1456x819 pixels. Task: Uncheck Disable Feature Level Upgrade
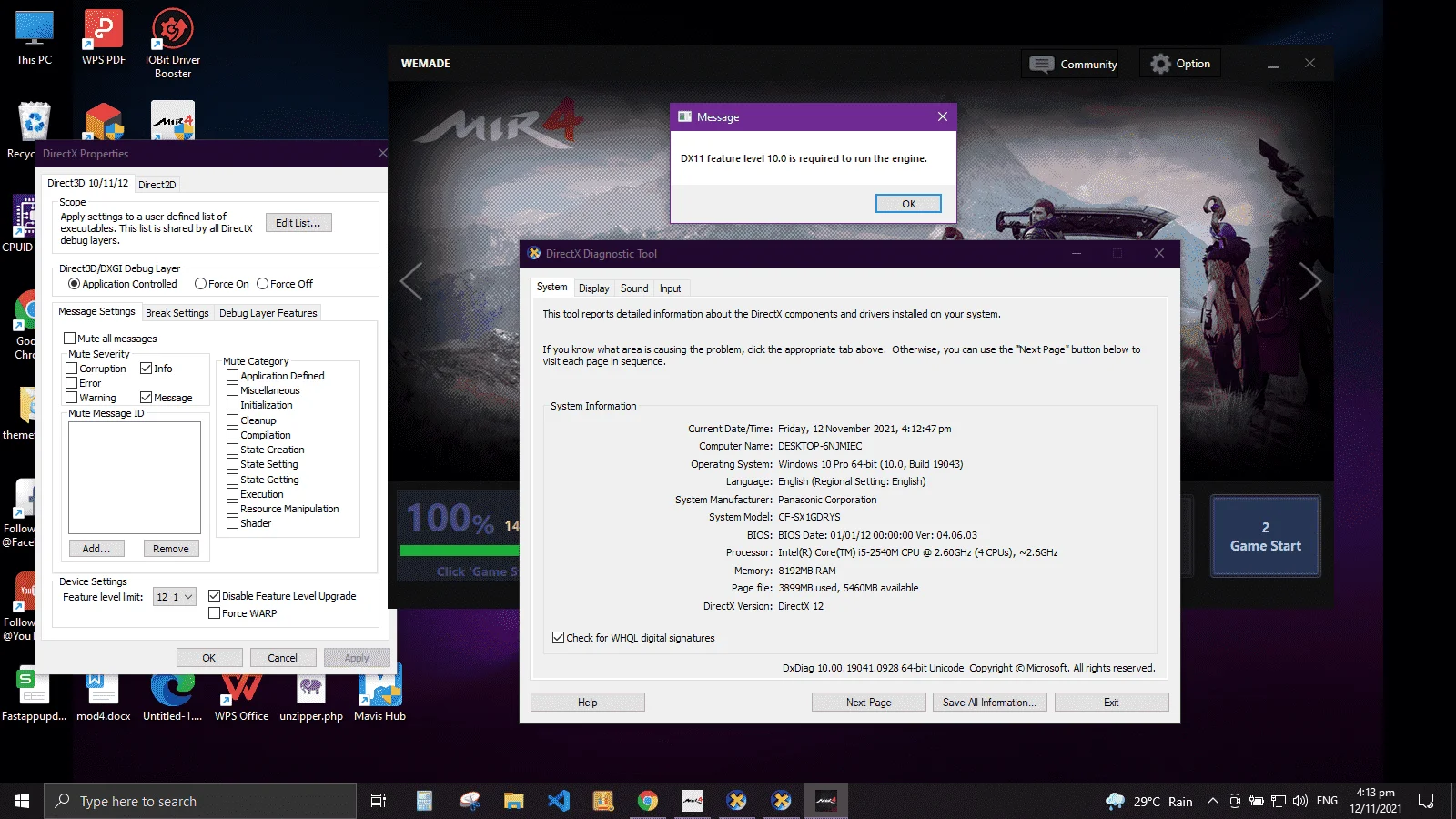(x=215, y=596)
